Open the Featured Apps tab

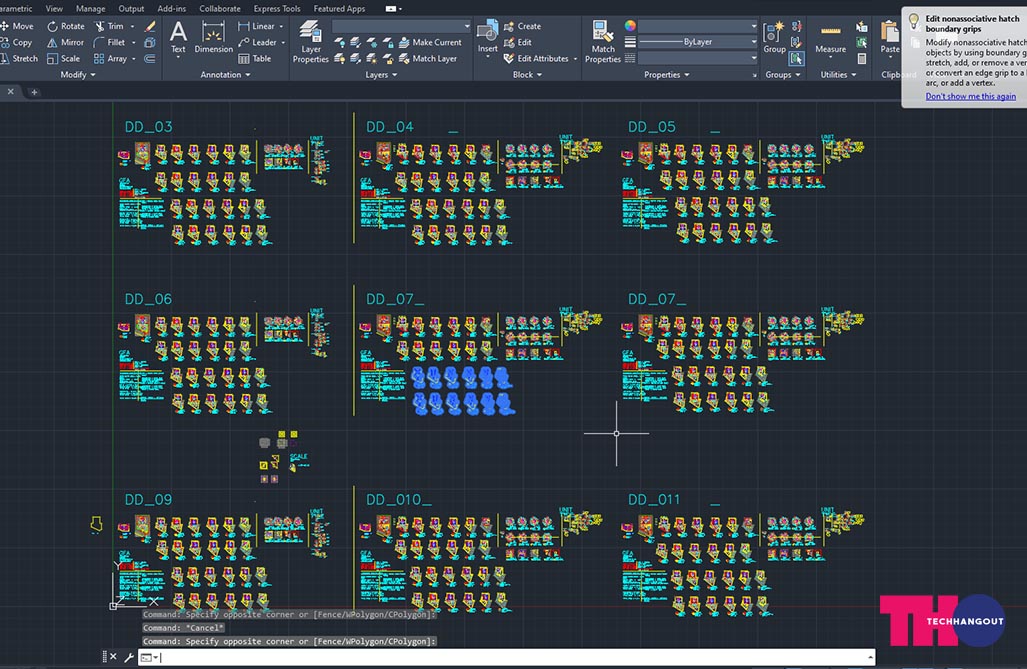339,9
